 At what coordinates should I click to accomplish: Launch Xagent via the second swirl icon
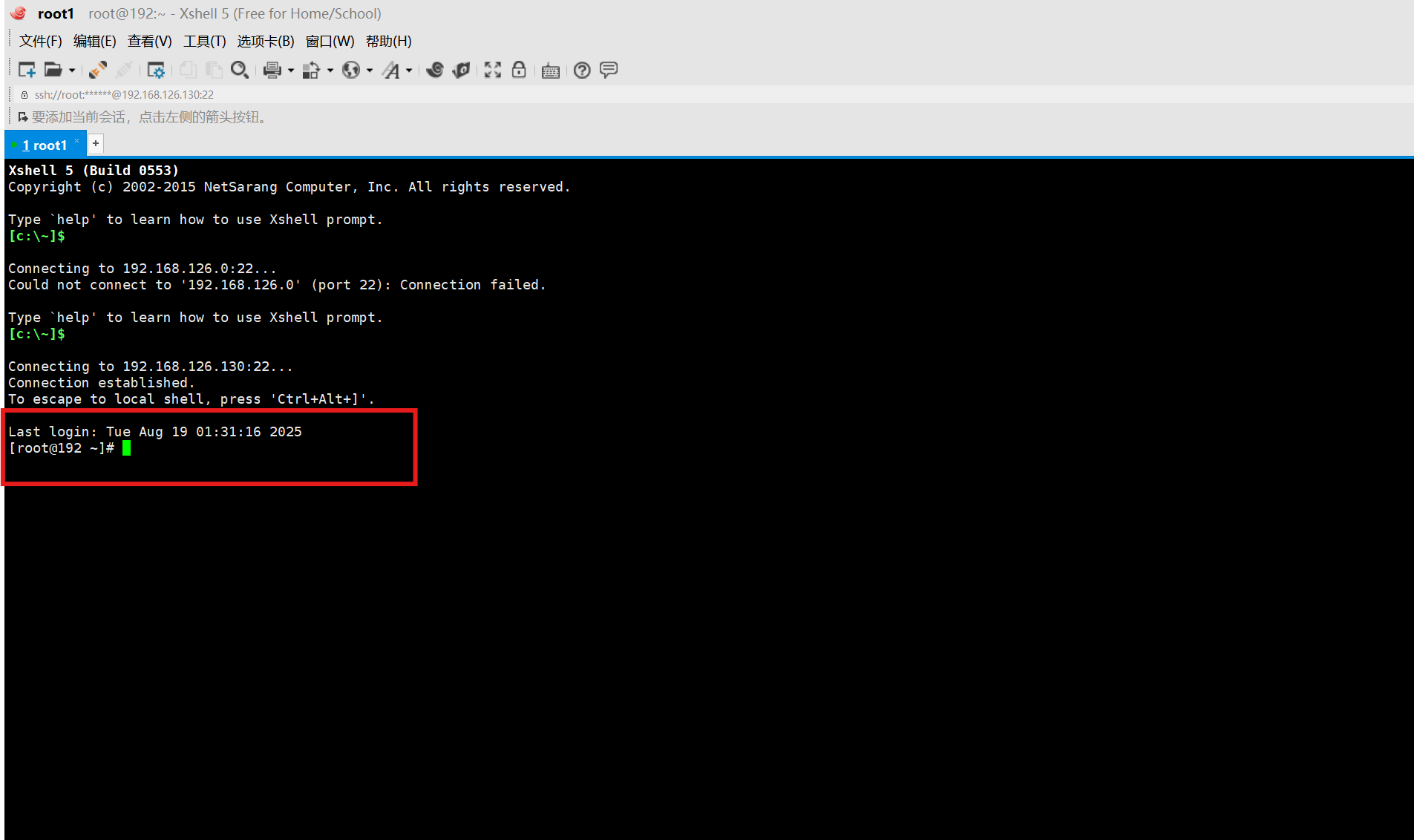point(461,70)
